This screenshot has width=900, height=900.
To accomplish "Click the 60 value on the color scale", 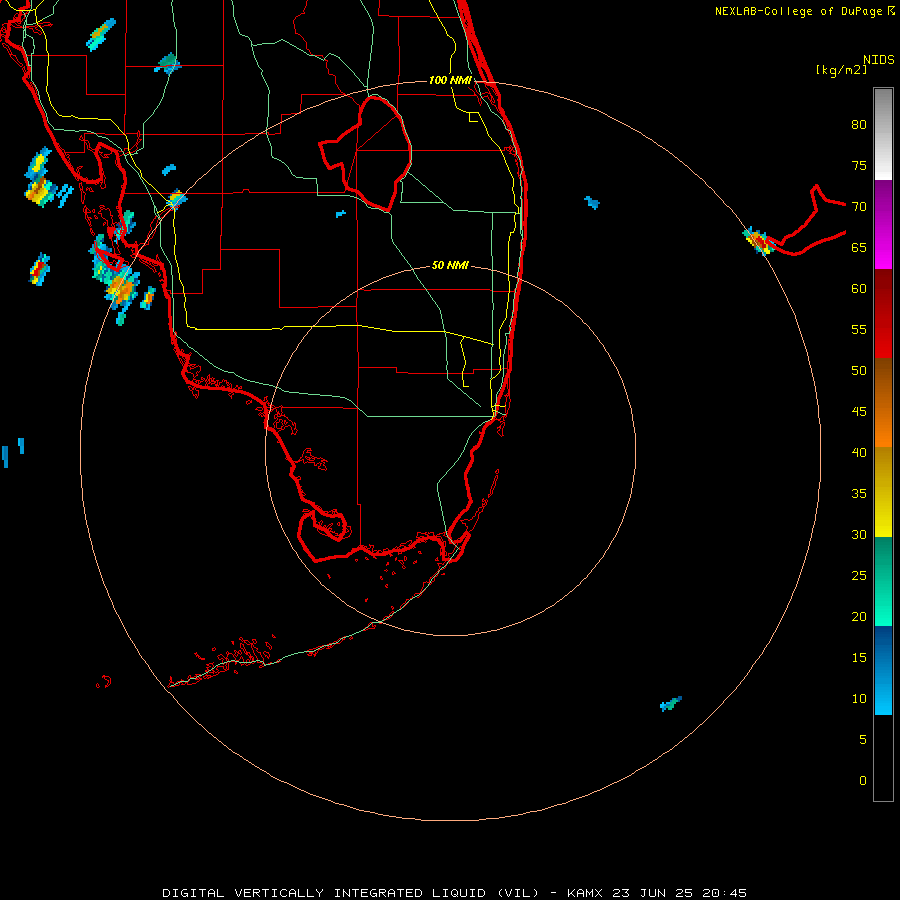I will pyautogui.click(x=859, y=289).
